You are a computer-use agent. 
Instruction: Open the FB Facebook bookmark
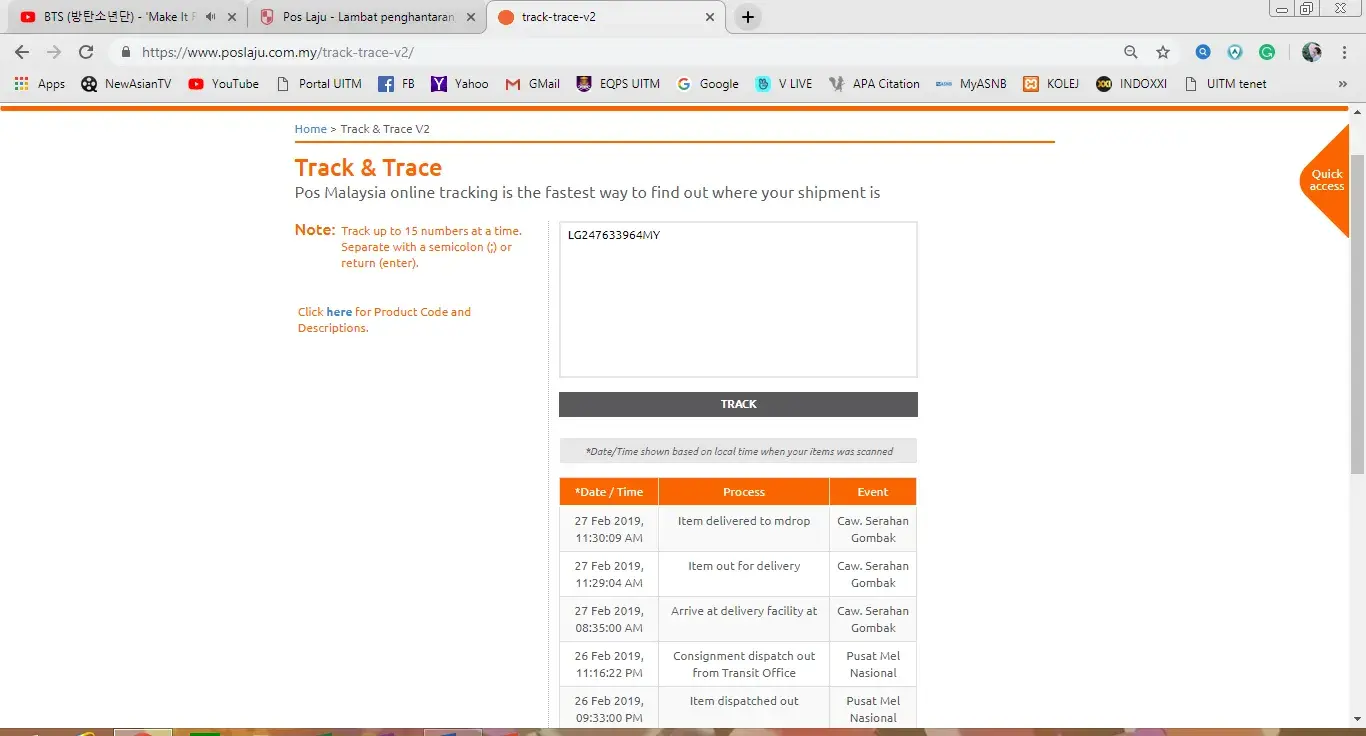click(x=397, y=84)
